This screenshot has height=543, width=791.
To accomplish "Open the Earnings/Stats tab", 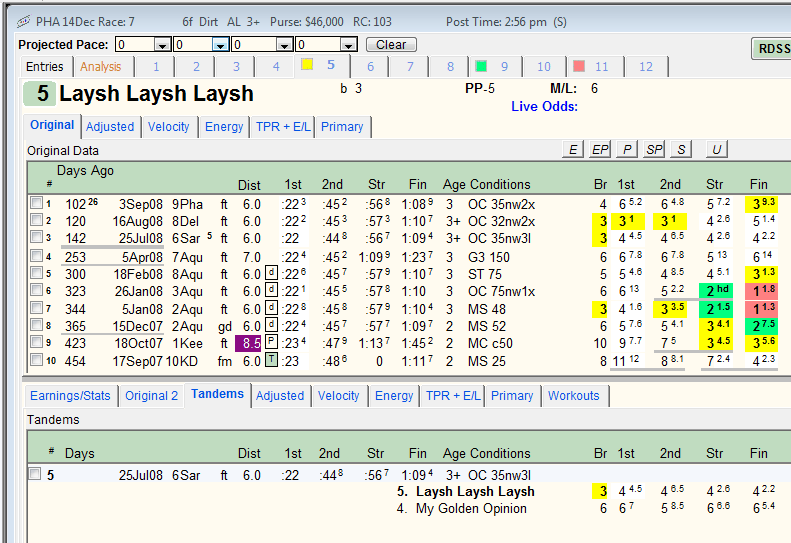I will pyautogui.click(x=70, y=396).
